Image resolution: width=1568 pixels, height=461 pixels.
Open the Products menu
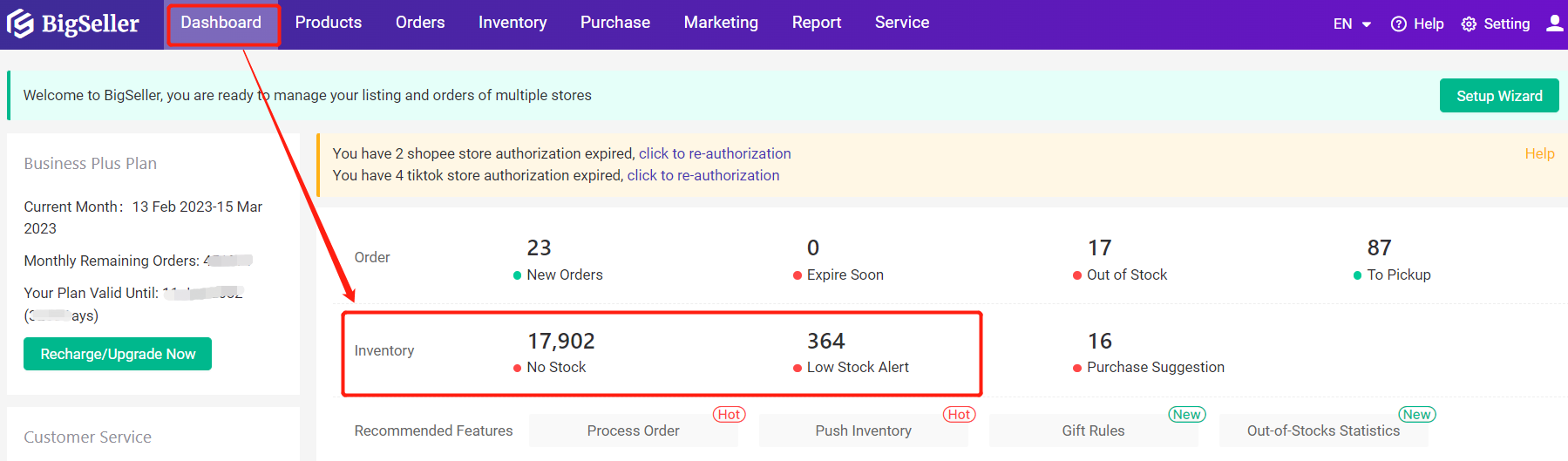click(329, 23)
